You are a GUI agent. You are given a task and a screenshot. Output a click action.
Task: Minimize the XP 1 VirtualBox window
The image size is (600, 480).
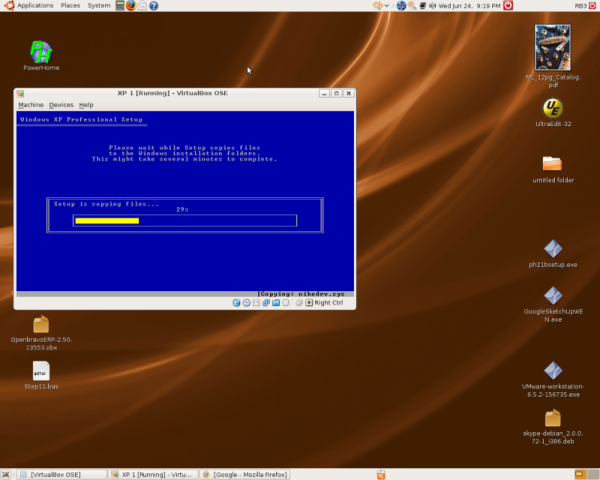tap(324, 93)
